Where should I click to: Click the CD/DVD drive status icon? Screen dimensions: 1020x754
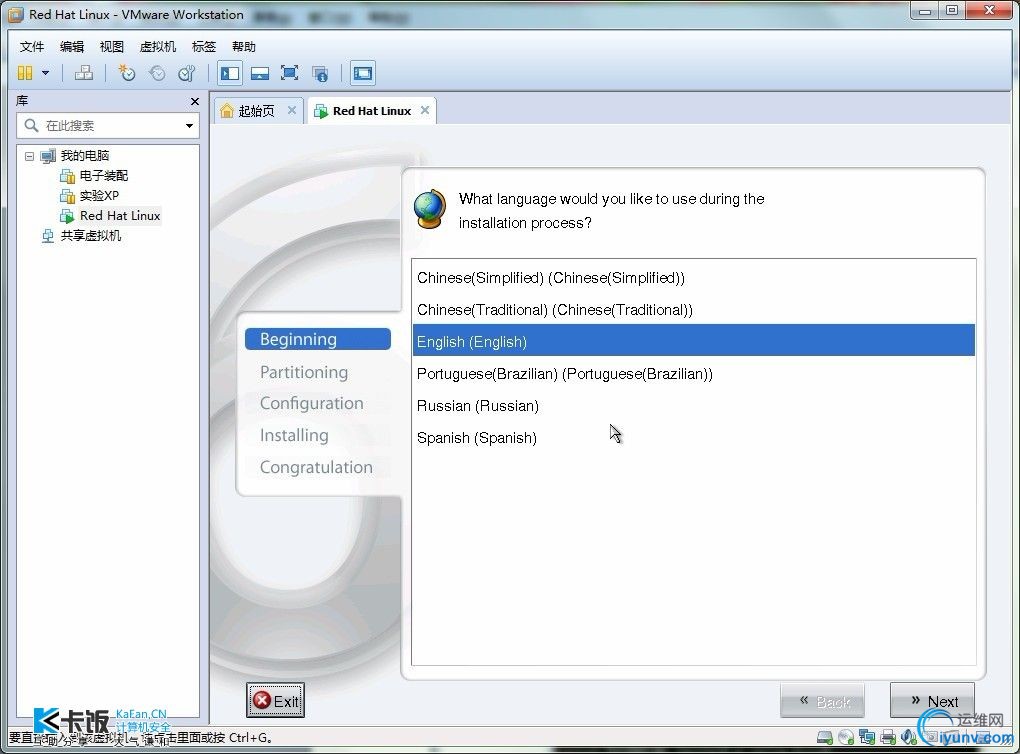846,737
